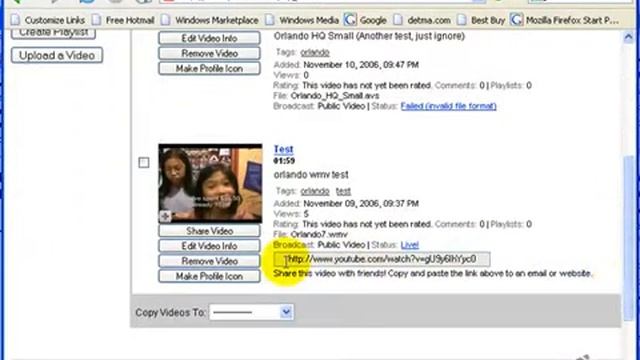Image resolution: width=640 pixels, height=360 pixels.
Task: Click the Create Playlist button
Action: 53,34
